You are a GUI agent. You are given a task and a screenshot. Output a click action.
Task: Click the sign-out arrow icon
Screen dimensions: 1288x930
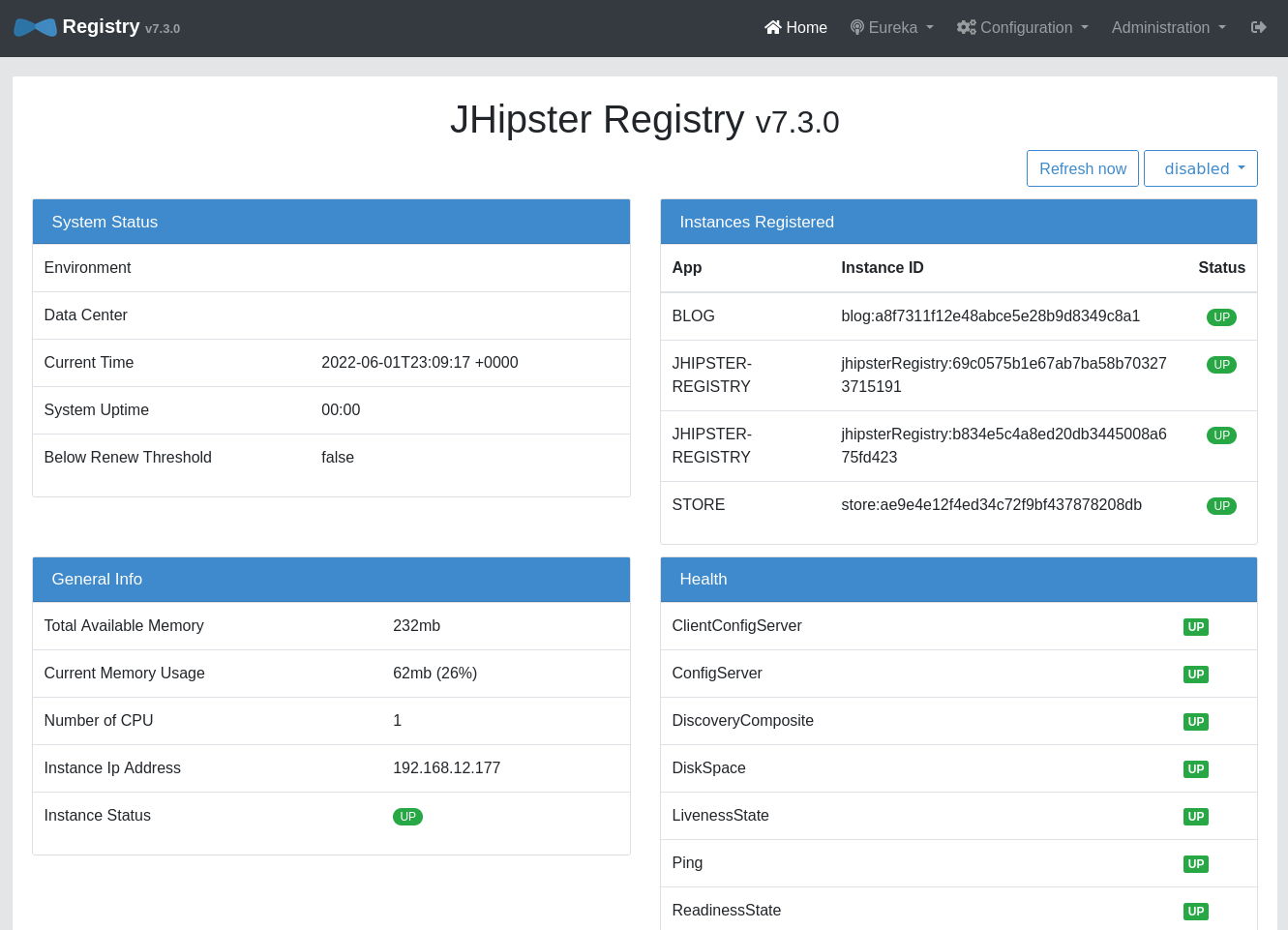pyautogui.click(x=1258, y=27)
